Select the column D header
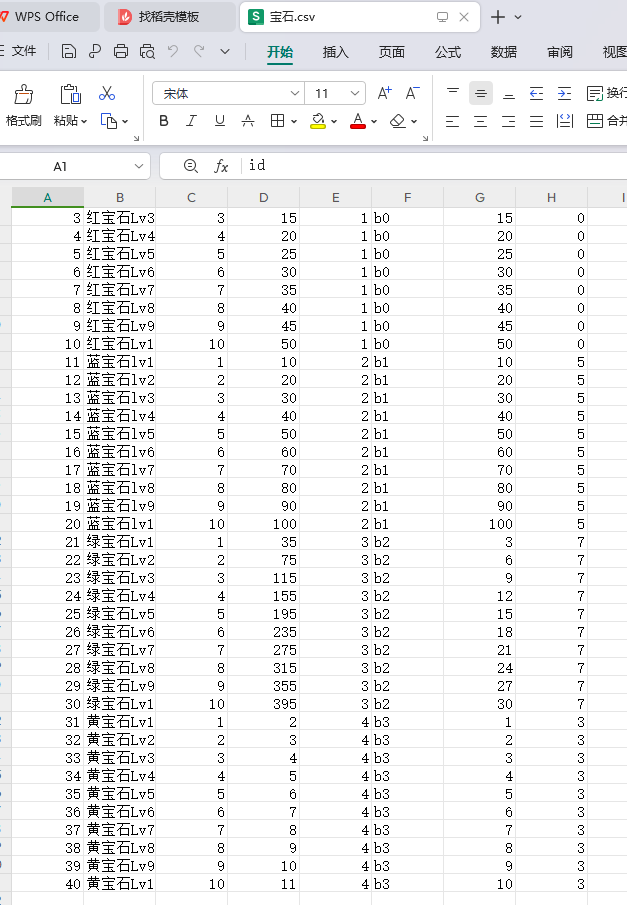 [263, 198]
